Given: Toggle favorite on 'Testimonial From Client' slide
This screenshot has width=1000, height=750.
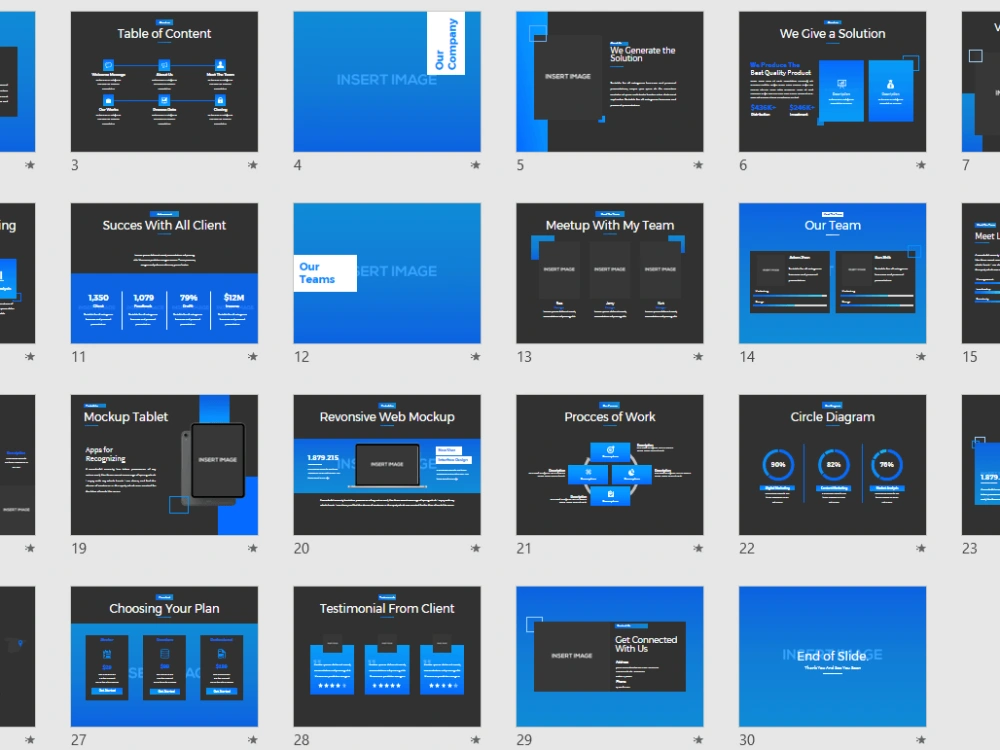Looking at the screenshot, I should tap(476, 740).
